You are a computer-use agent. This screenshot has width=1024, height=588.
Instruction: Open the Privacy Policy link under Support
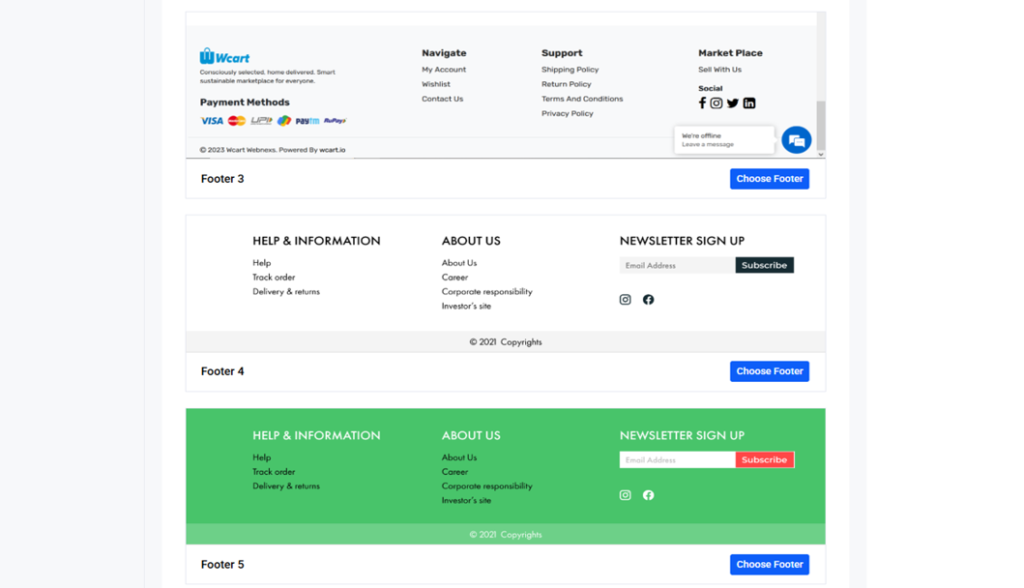(x=567, y=114)
